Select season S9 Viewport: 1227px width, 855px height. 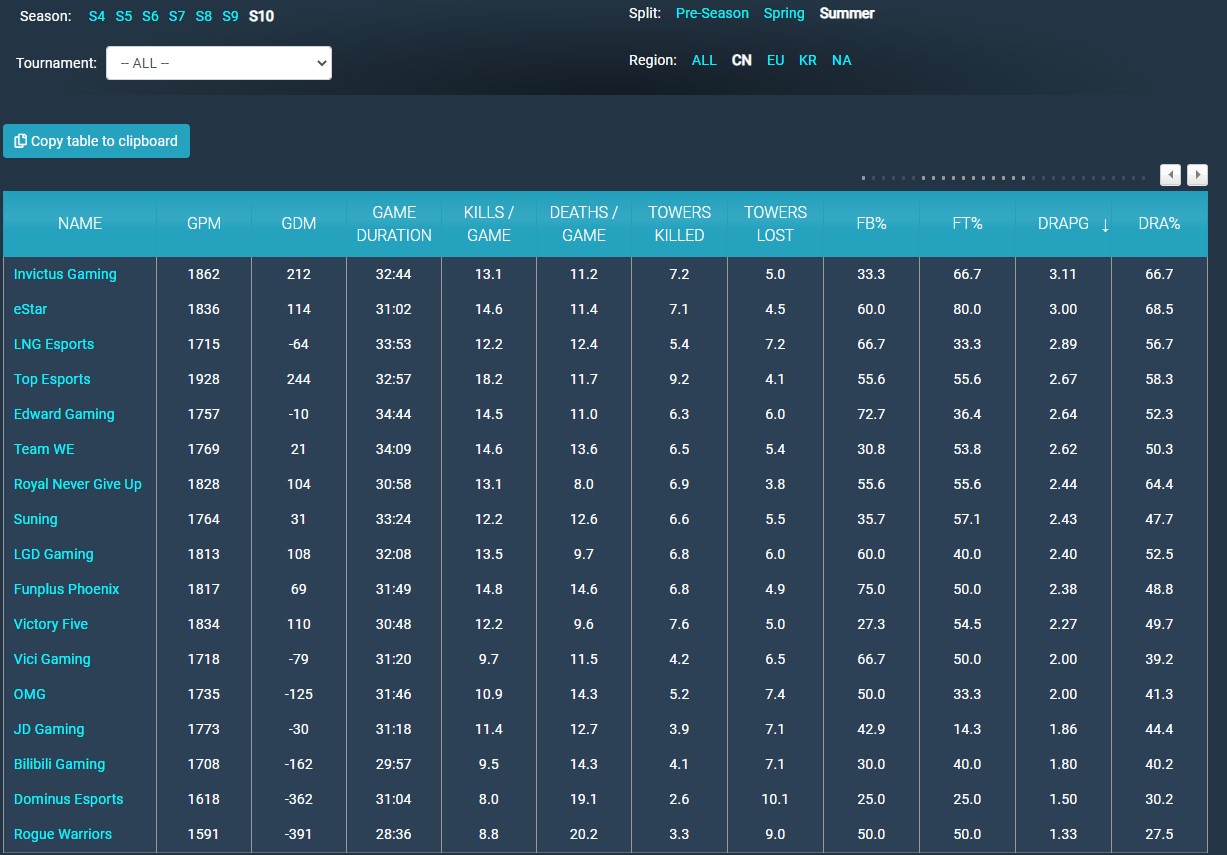pos(230,16)
